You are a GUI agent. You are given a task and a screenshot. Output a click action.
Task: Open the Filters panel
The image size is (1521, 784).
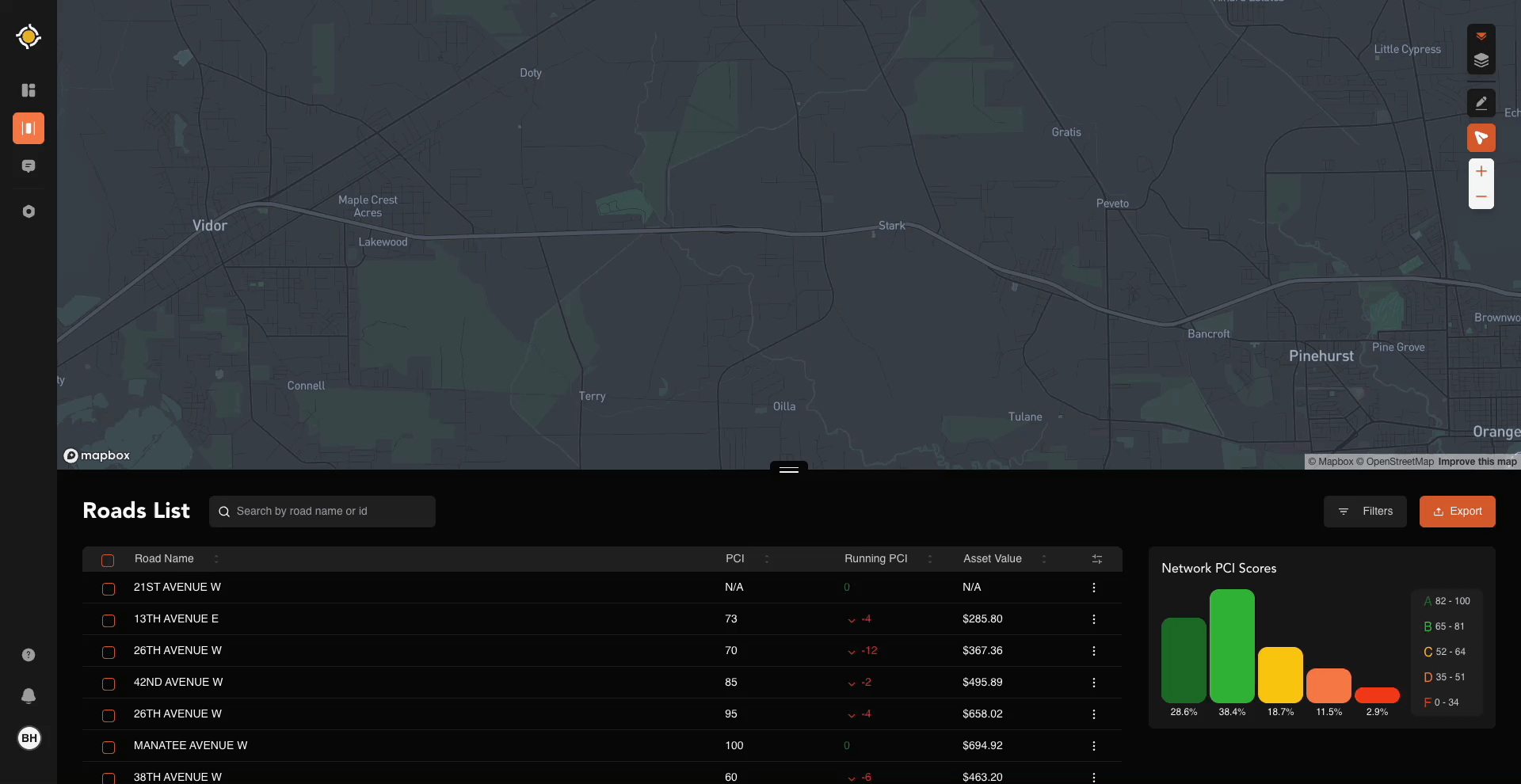1366,512
